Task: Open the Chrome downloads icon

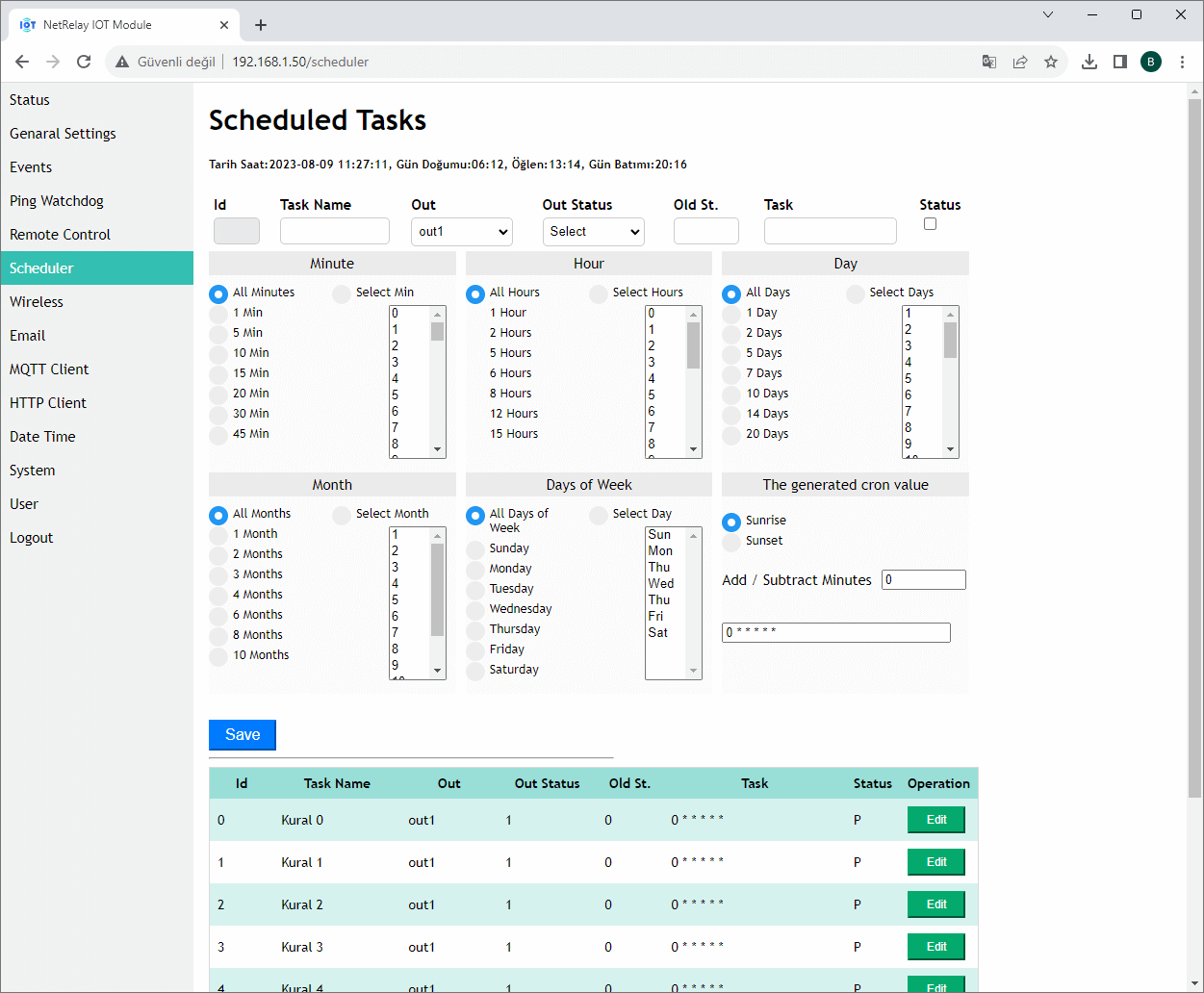Action: [x=1089, y=62]
